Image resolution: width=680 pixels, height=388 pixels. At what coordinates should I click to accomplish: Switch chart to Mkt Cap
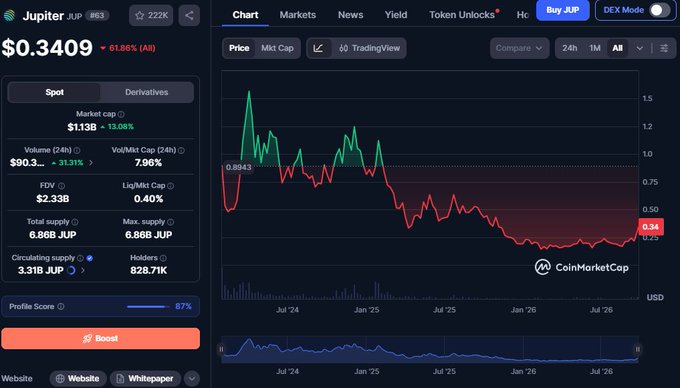pyautogui.click(x=277, y=48)
